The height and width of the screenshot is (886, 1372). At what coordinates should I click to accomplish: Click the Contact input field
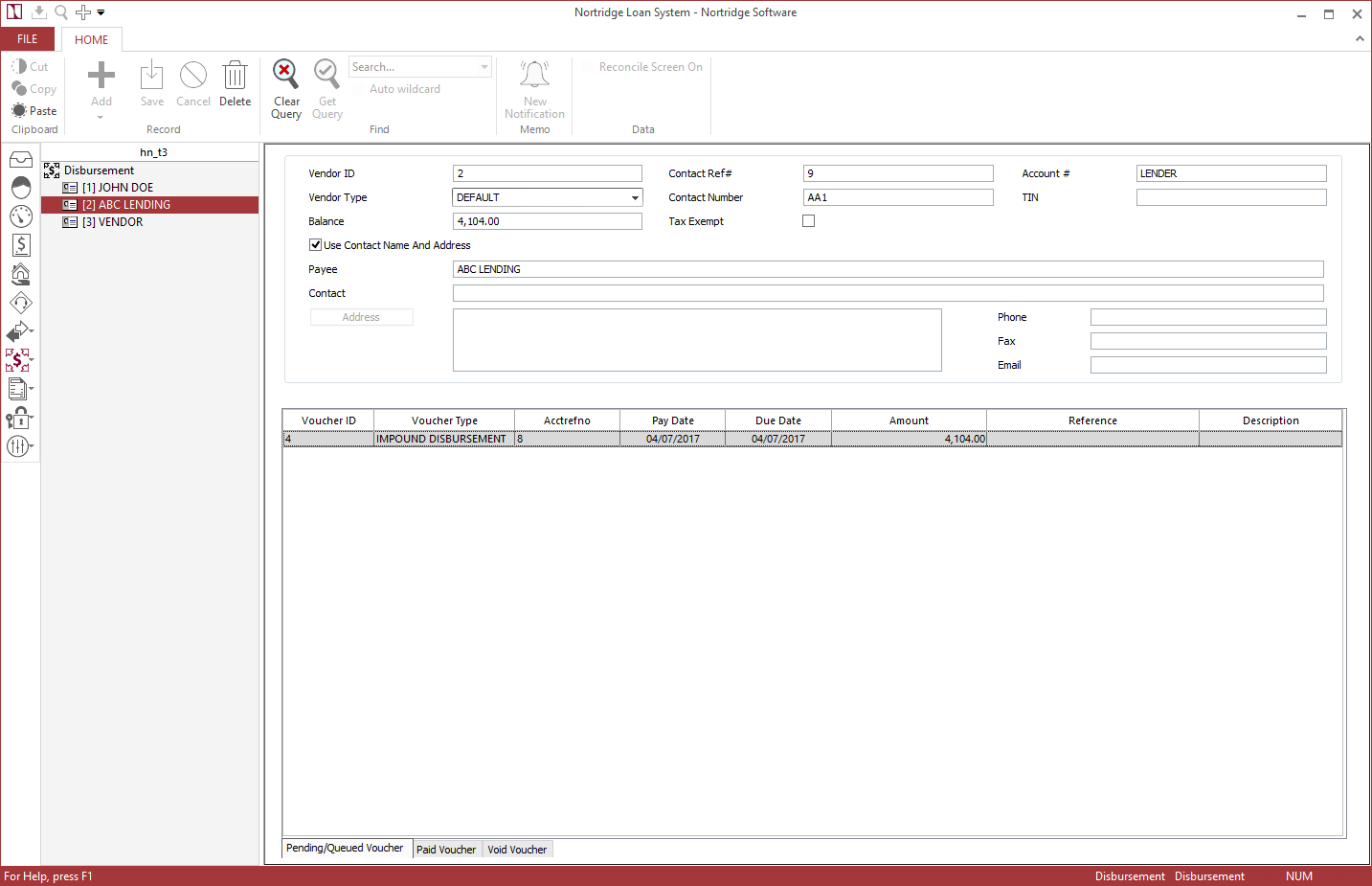(x=888, y=293)
